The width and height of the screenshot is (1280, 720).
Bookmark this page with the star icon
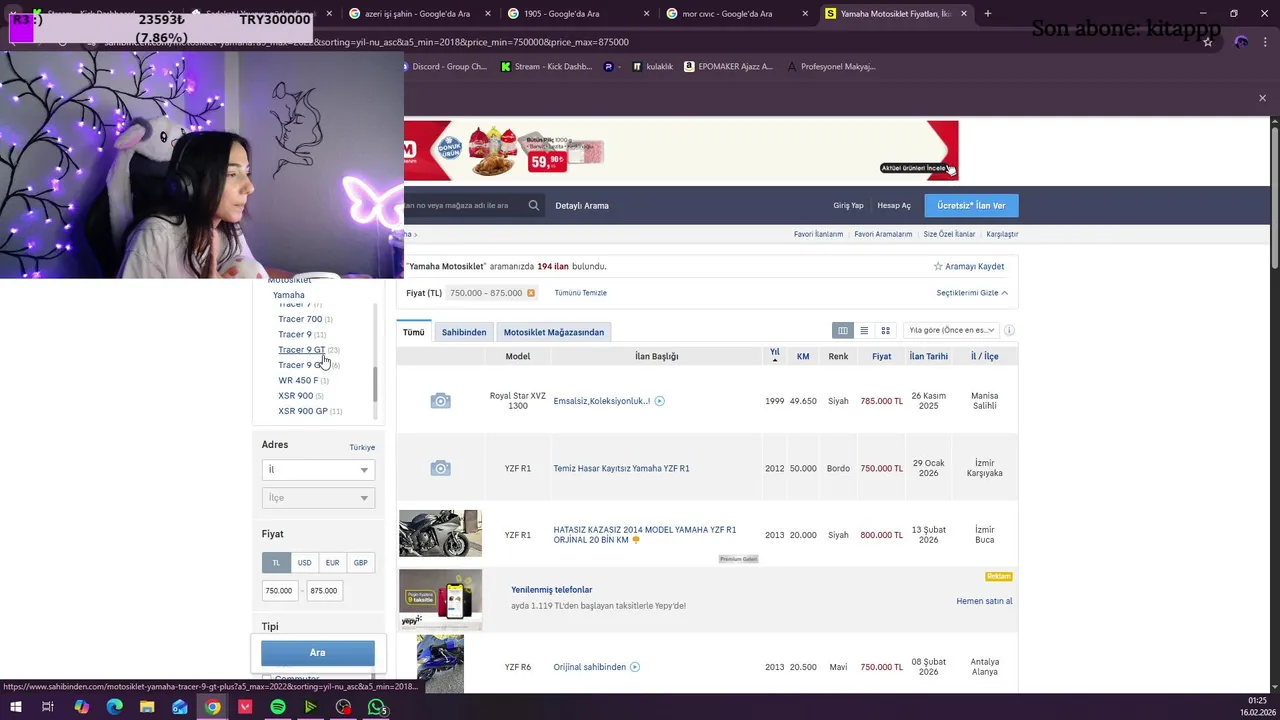1207,42
